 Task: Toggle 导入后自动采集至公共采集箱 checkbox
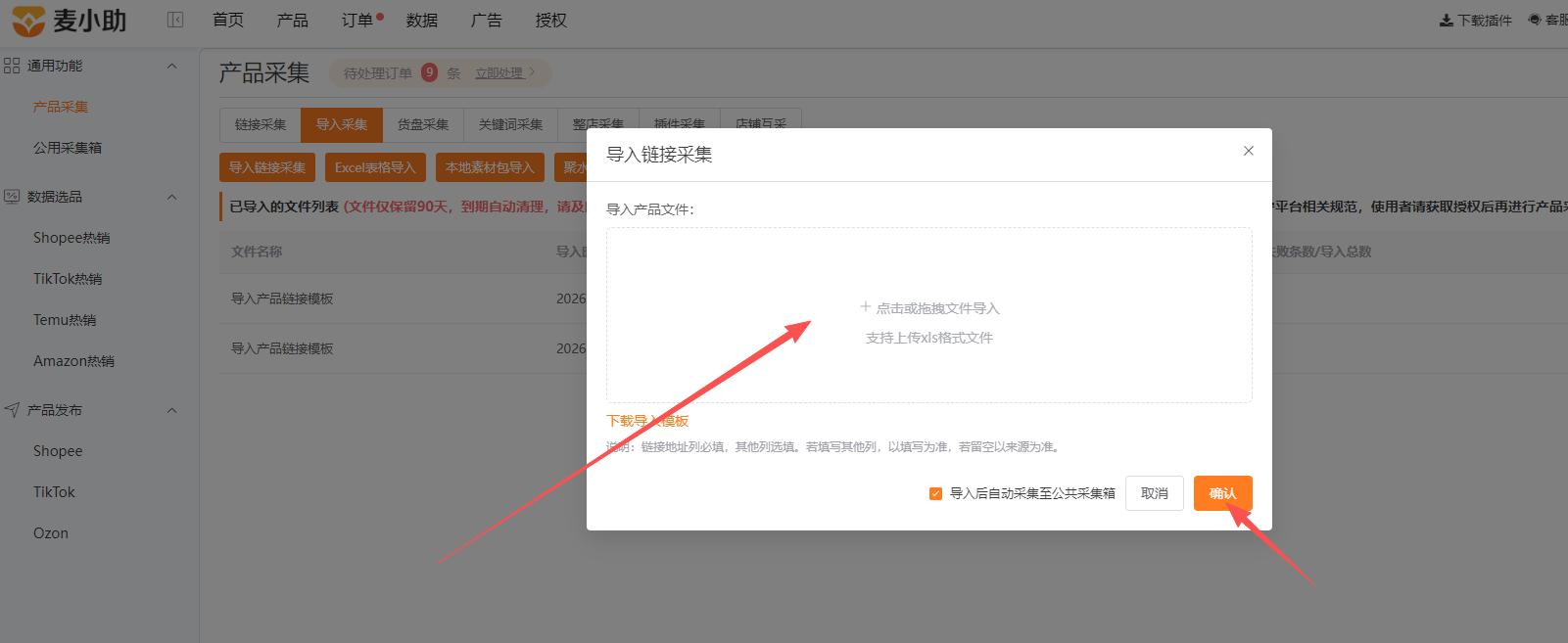click(x=935, y=493)
